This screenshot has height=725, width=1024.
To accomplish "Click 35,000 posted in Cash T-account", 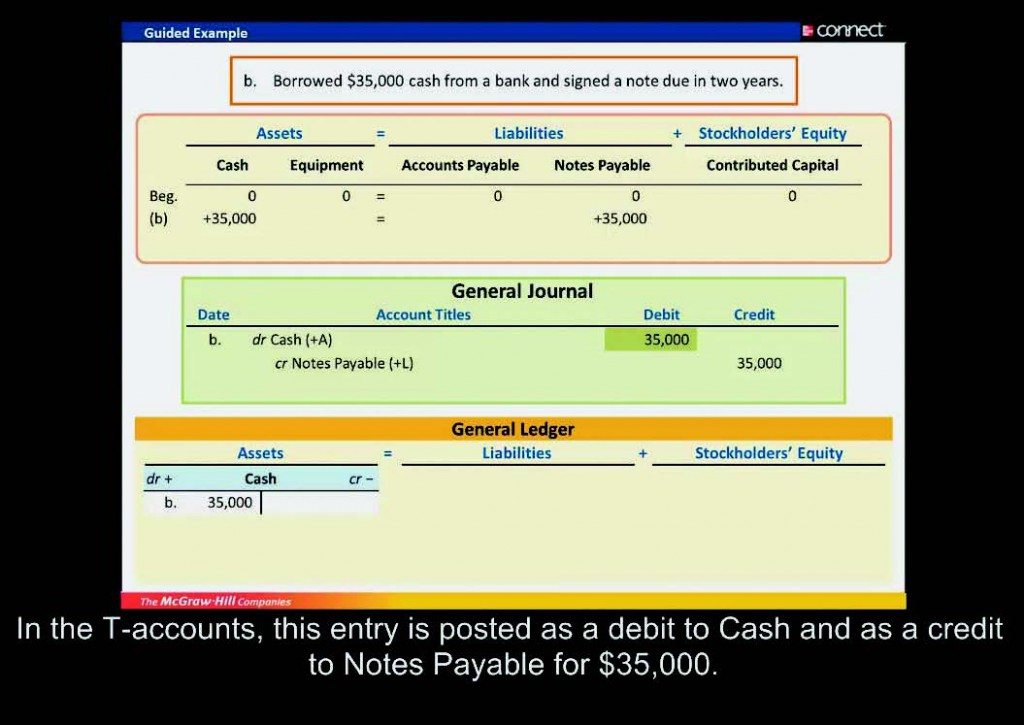I will (230, 502).
